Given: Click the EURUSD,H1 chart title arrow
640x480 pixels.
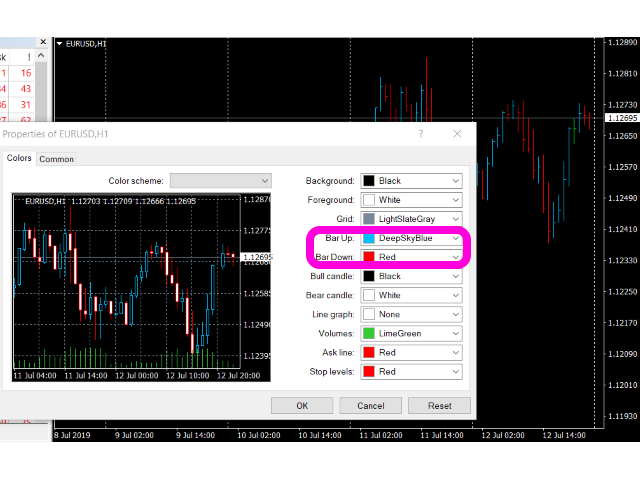Looking at the screenshot, I should [60, 43].
